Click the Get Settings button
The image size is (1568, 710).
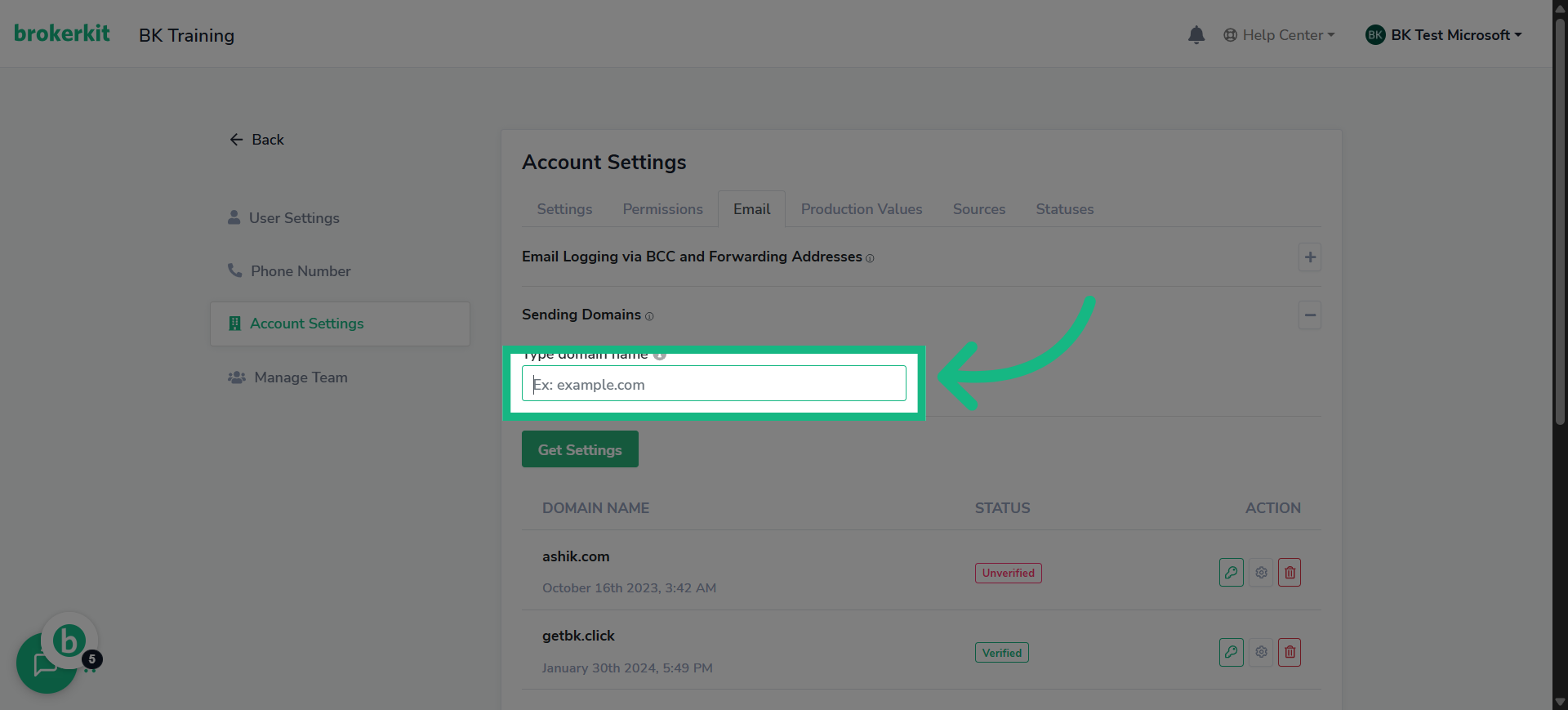click(x=580, y=449)
